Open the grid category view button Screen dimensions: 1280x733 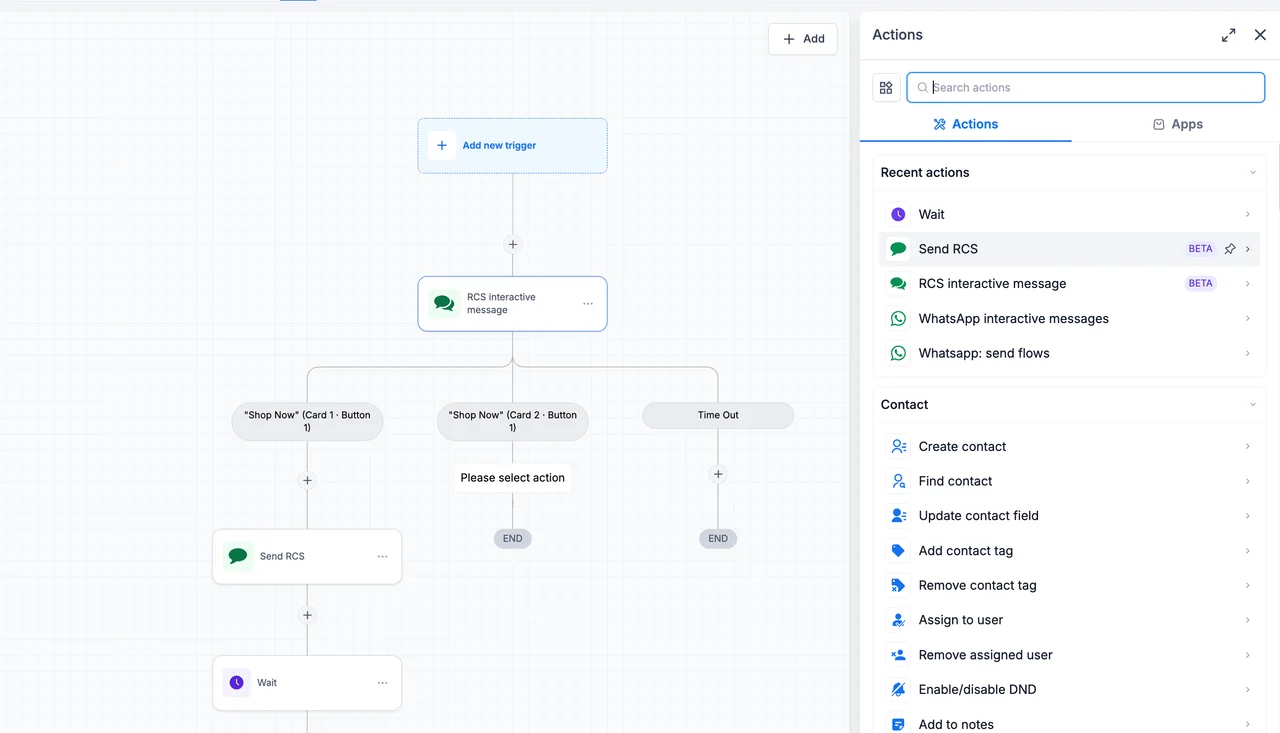point(886,88)
